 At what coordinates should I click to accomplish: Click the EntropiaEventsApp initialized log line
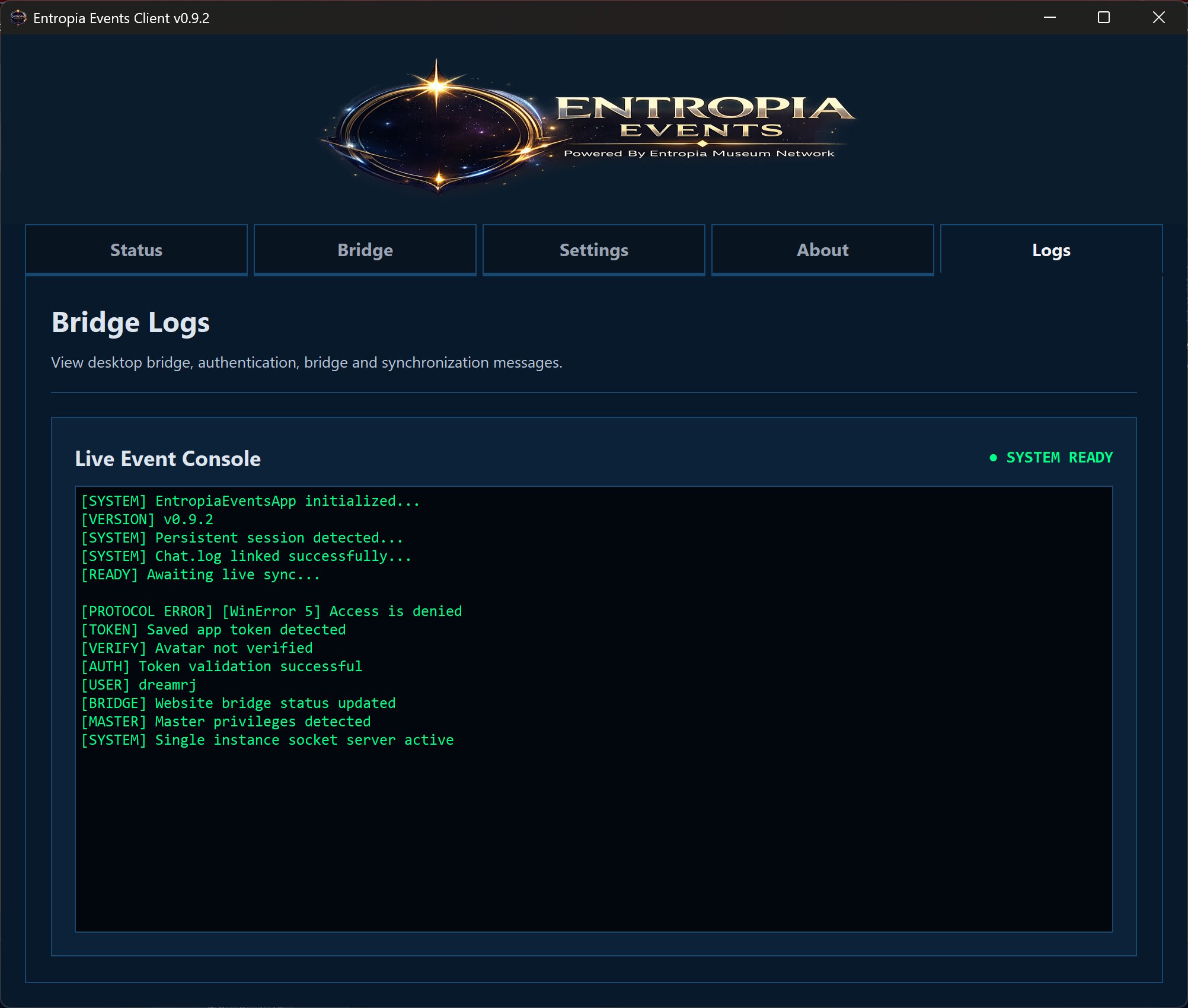(x=250, y=501)
